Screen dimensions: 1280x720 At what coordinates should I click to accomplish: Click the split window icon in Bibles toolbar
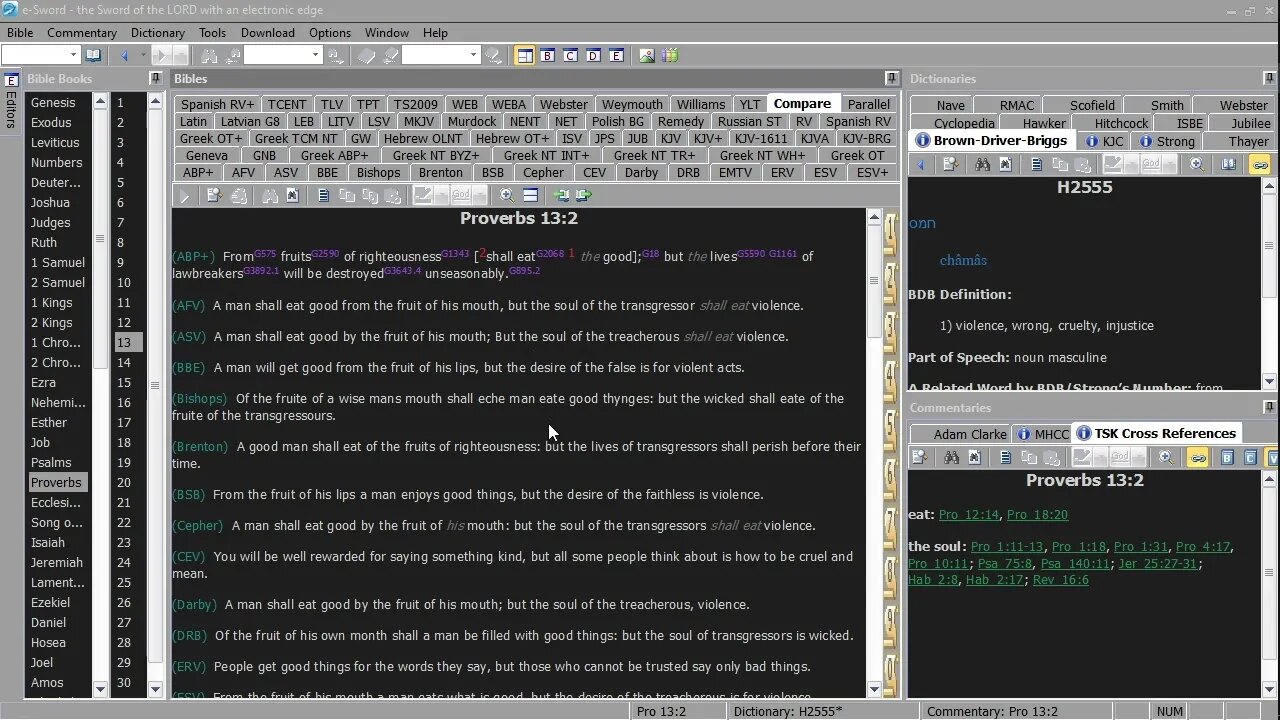tap(531, 196)
